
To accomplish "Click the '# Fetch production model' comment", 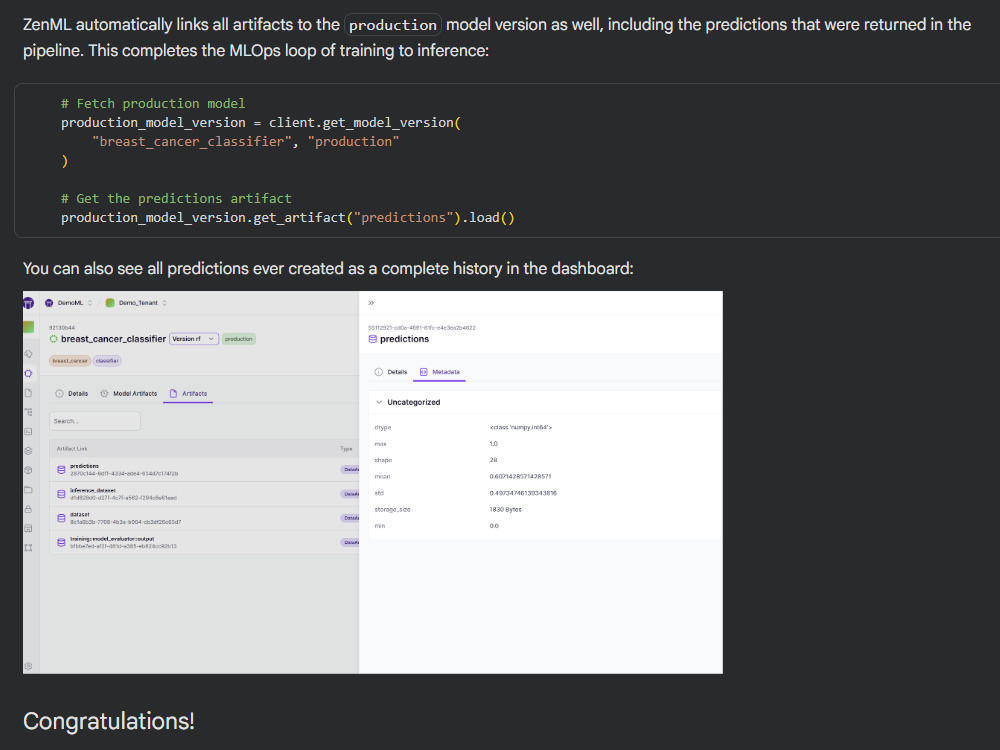I will 153,103.
